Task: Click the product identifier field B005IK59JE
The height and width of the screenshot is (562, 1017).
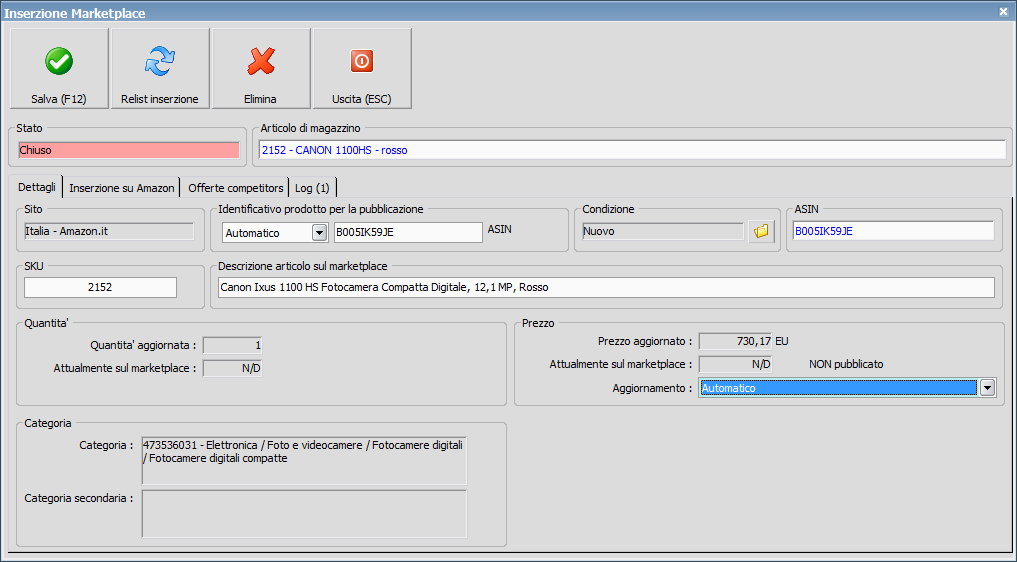Action: (x=408, y=232)
